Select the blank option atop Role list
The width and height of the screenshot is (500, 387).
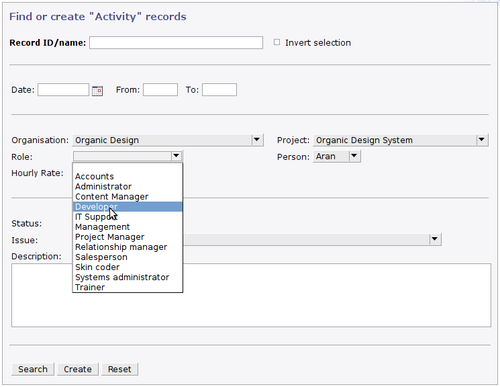[127, 167]
